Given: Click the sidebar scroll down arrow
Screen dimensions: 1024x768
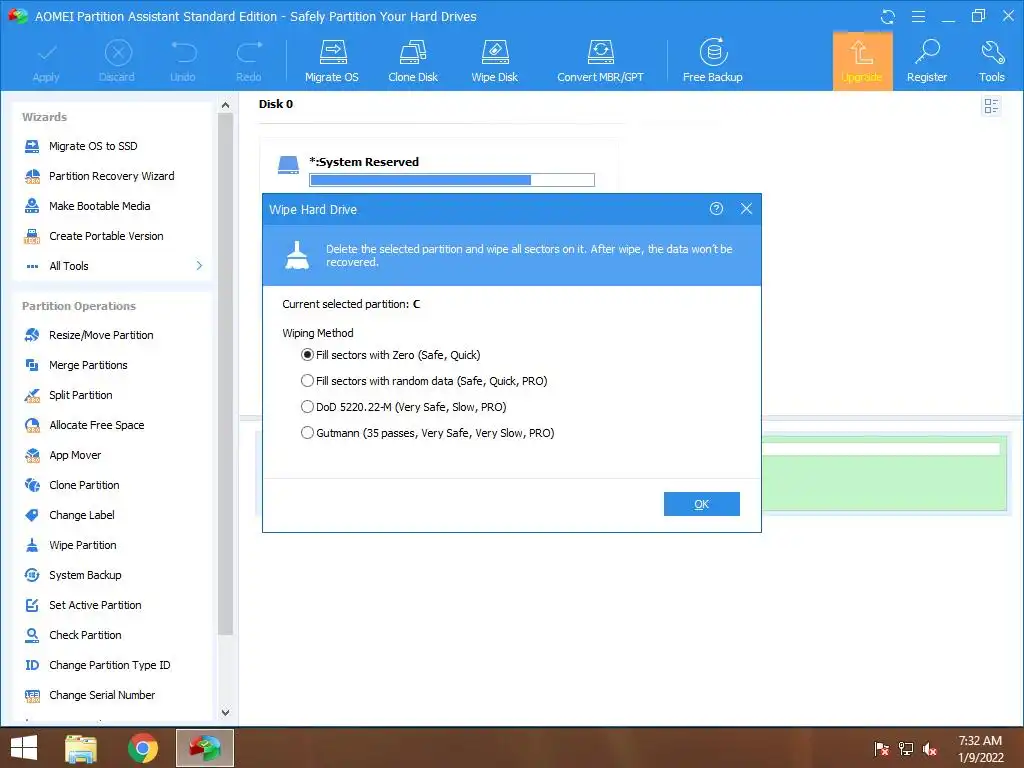Looking at the screenshot, I should [225, 712].
